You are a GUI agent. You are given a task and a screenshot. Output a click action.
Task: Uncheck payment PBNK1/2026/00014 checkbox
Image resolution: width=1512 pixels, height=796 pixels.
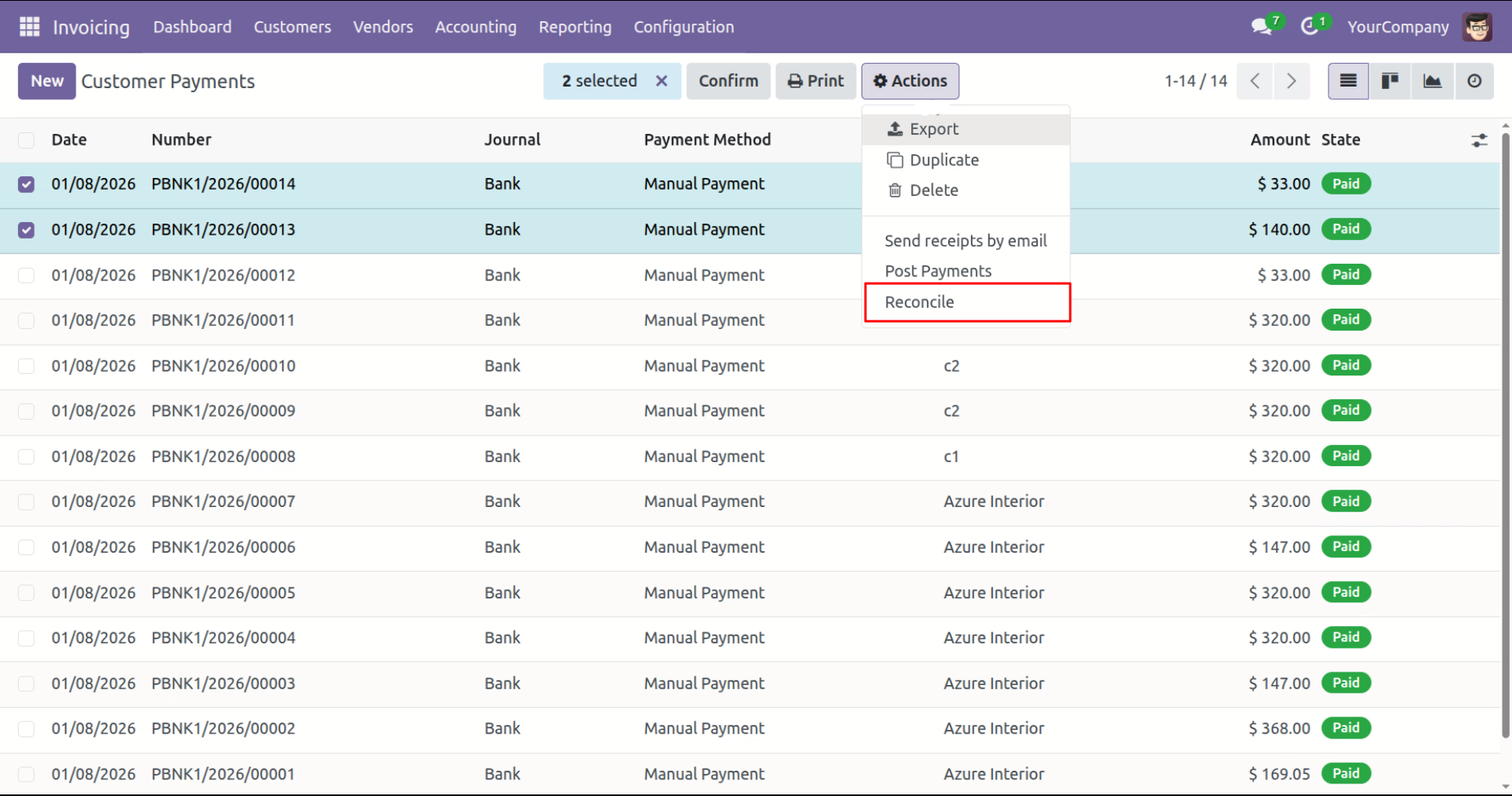(26, 184)
